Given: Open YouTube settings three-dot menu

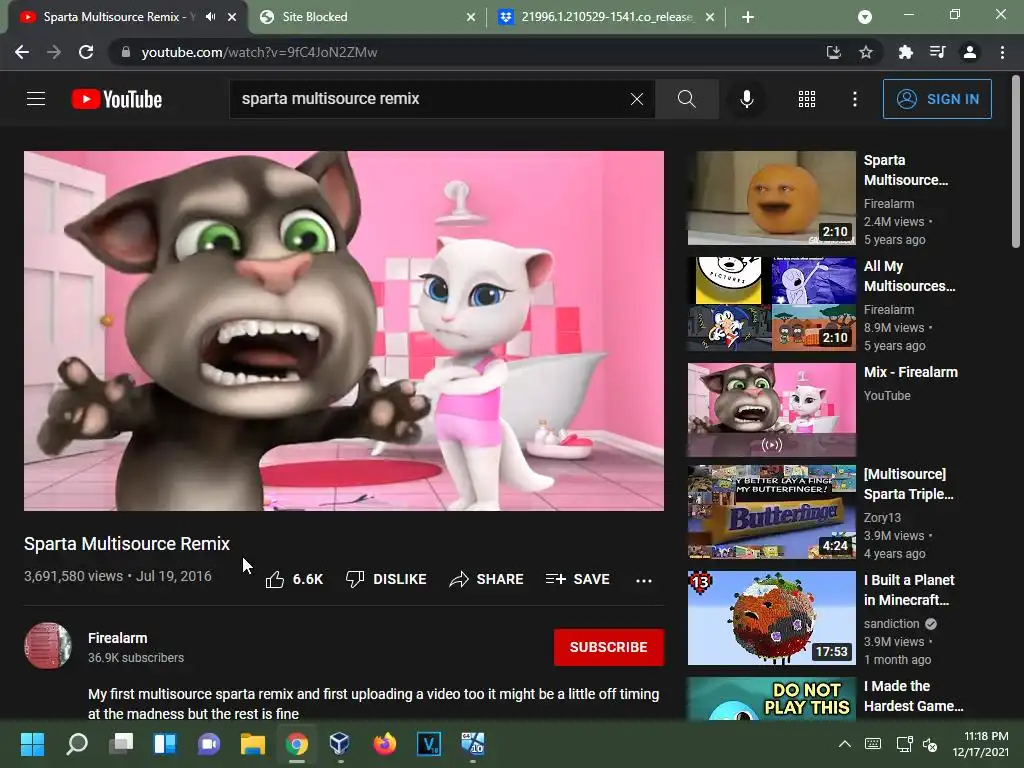Looking at the screenshot, I should (x=855, y=99).
